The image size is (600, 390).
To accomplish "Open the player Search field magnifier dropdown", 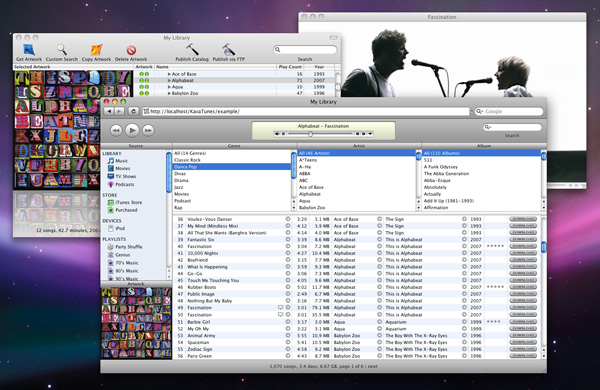I will [x=488, y=127].
